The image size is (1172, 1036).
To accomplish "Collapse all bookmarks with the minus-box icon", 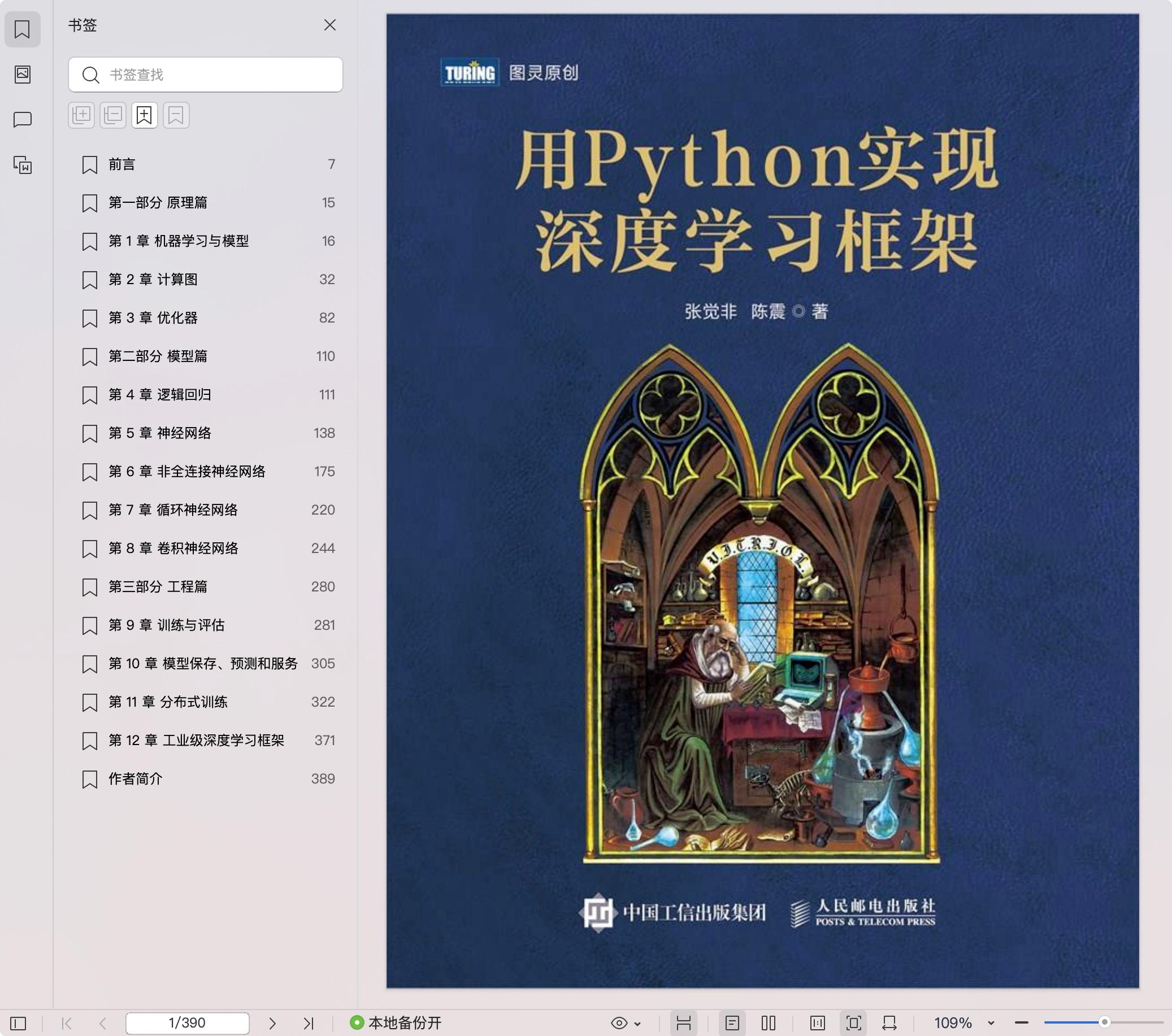I will tap(113, 115).
